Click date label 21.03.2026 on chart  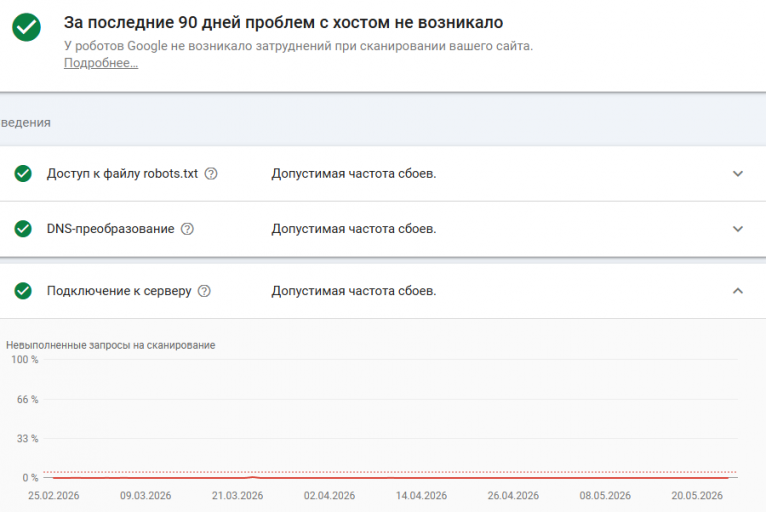click(x=237, y=495)
